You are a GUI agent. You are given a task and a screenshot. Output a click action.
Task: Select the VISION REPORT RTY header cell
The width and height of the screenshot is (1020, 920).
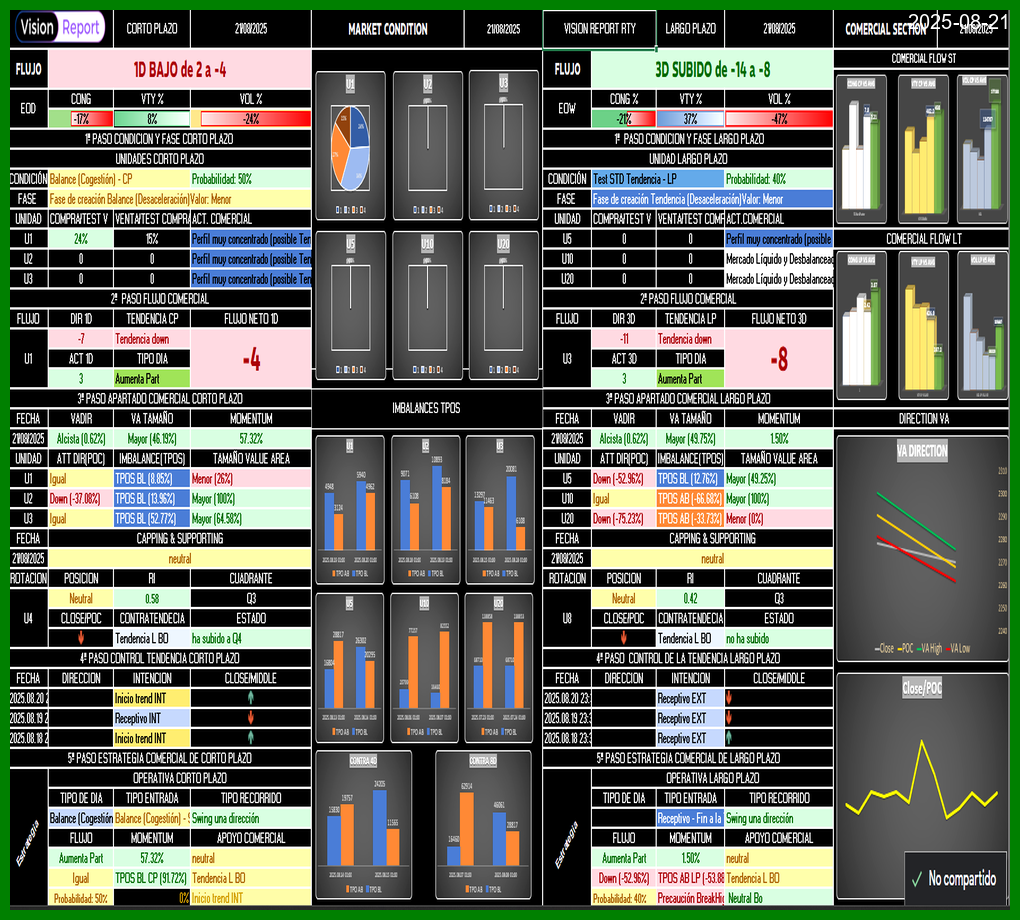pos(599,29)
